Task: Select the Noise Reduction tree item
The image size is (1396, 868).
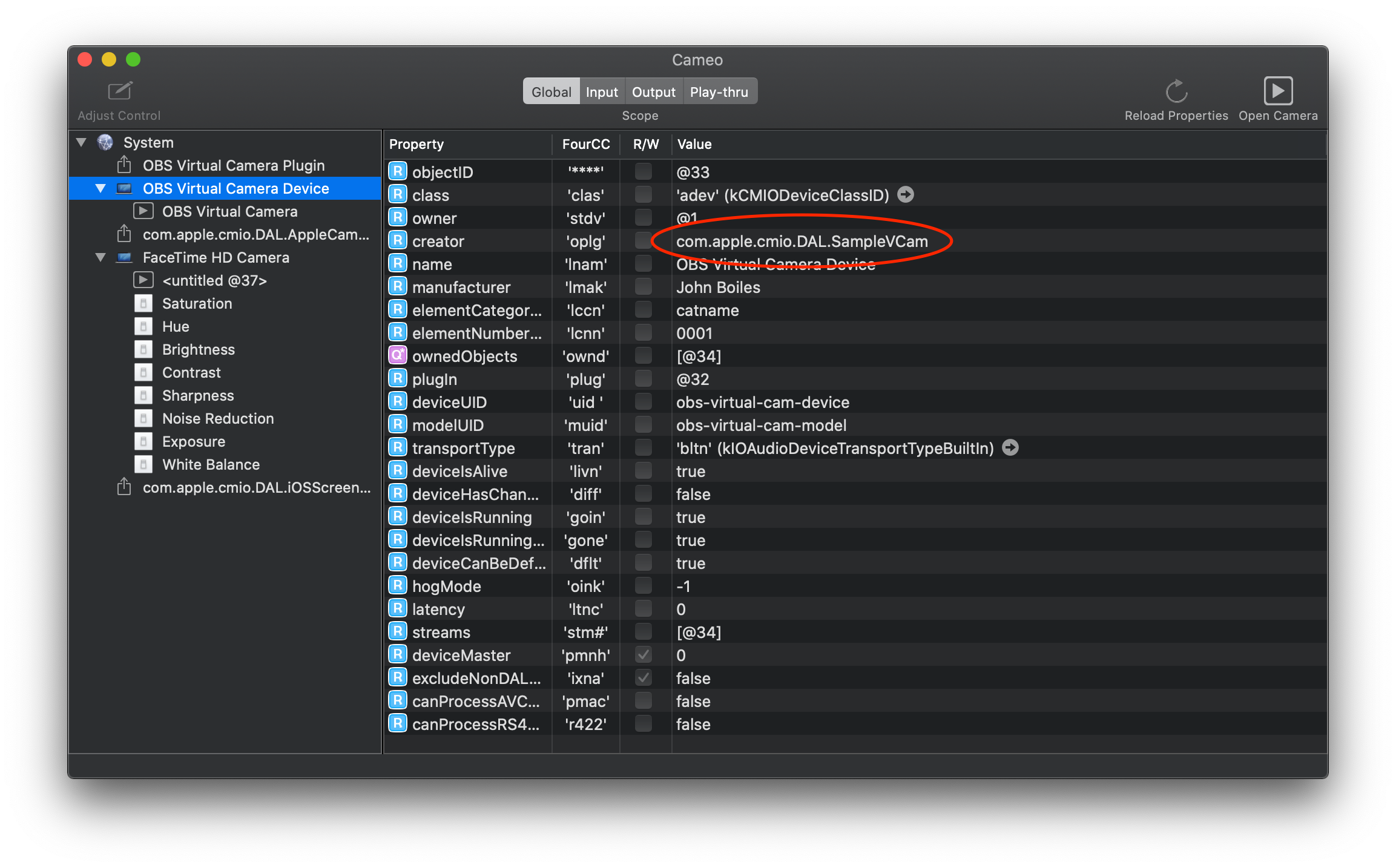Action: click(225, 418)
